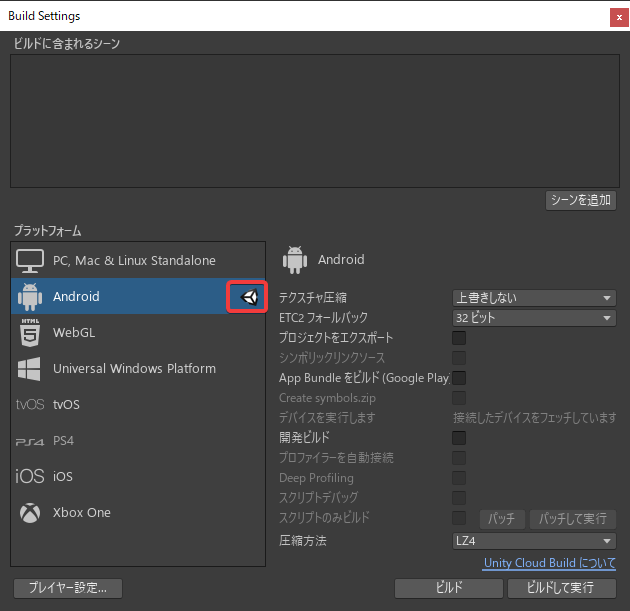The height and width of the screenshot is (611, 630).
Task: Choose tvOS platform label
Action: (x=66, y=405)
